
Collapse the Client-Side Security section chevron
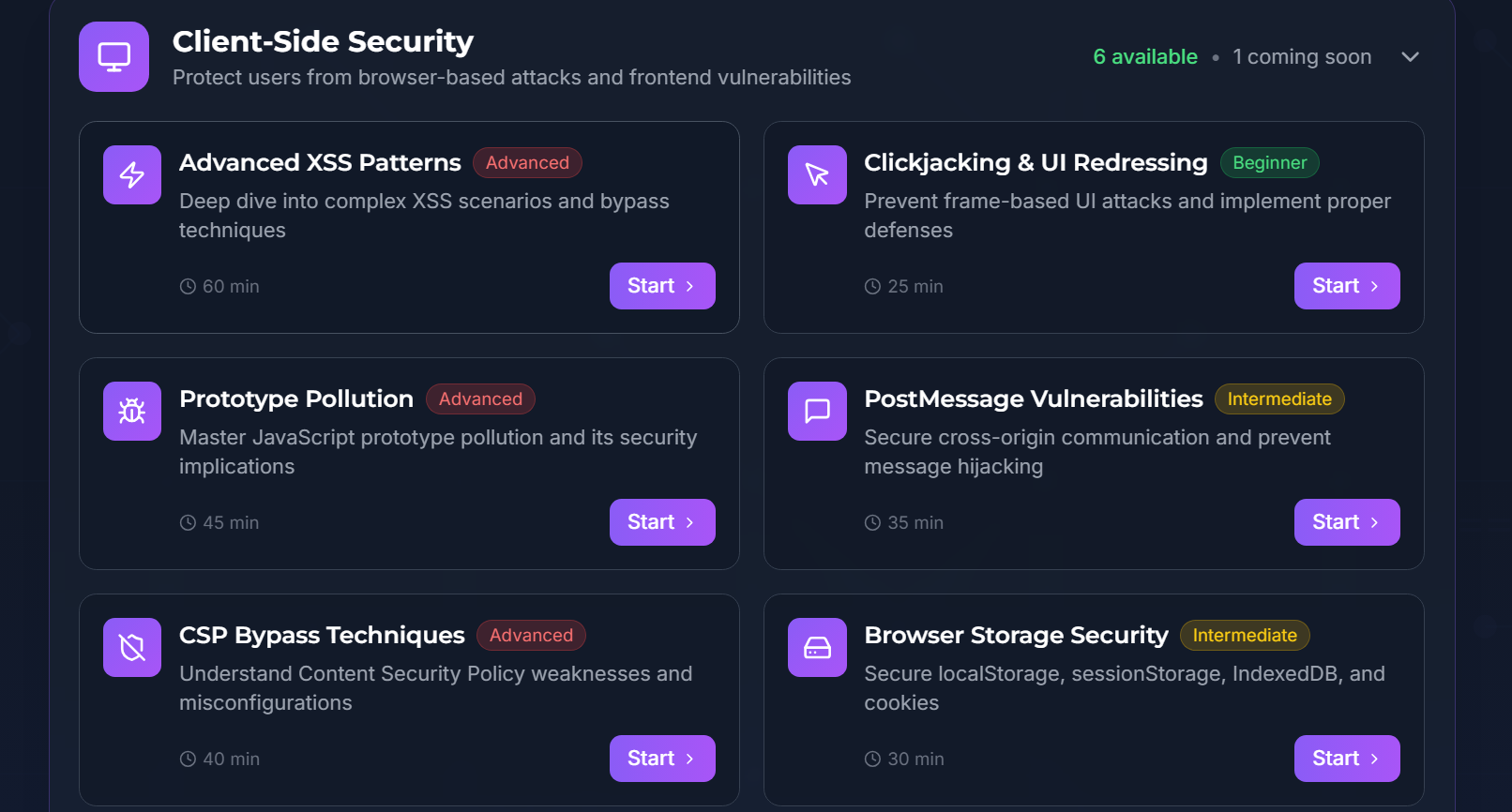click(x=1409, y=57)
